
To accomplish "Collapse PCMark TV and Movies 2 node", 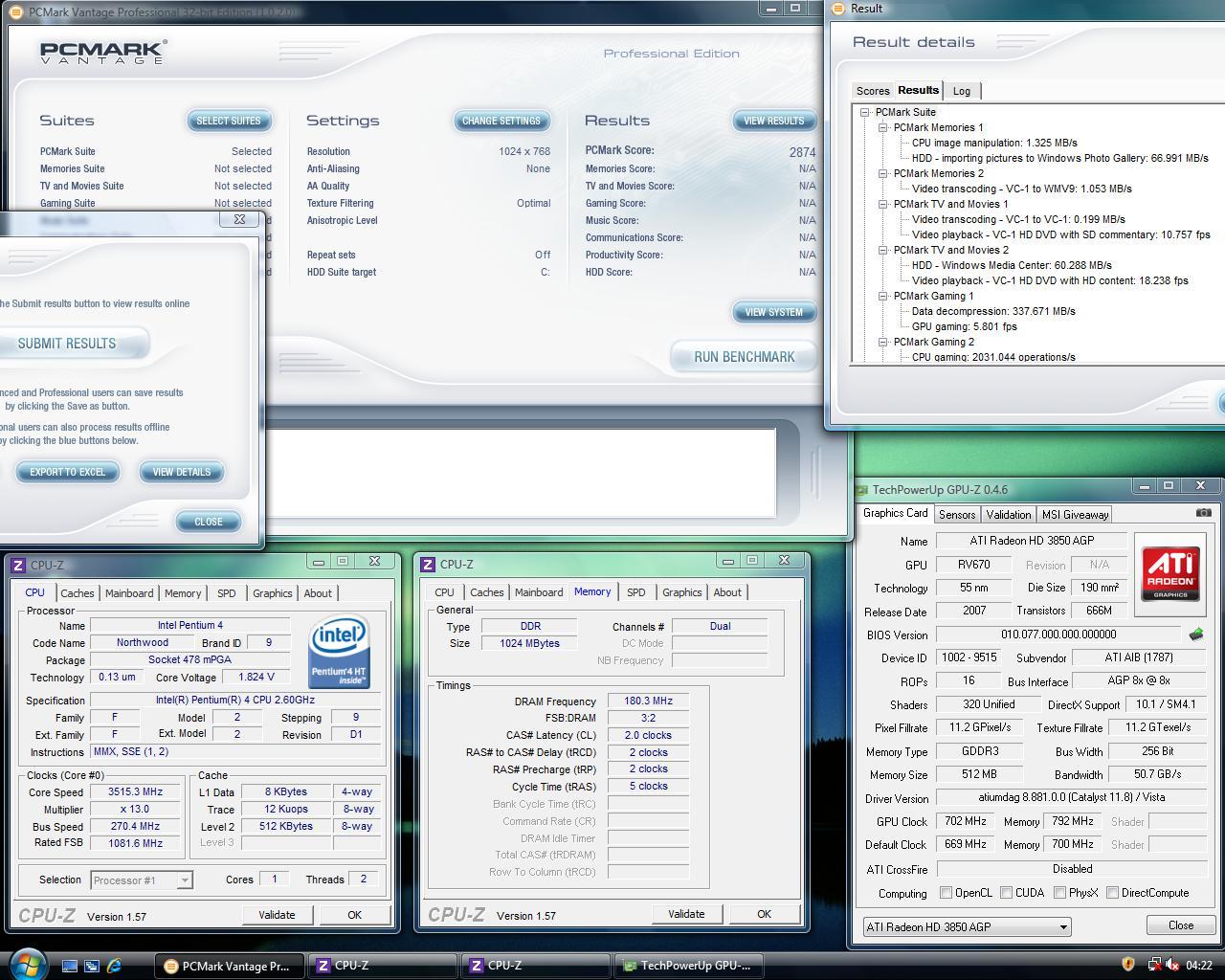I will 883,250.
